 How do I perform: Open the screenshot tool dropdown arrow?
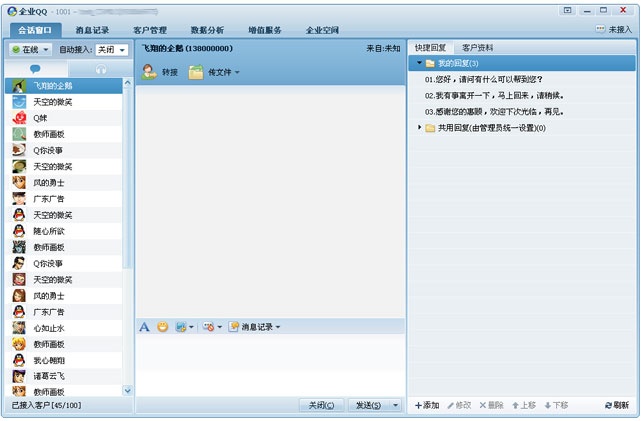point(219,327)
